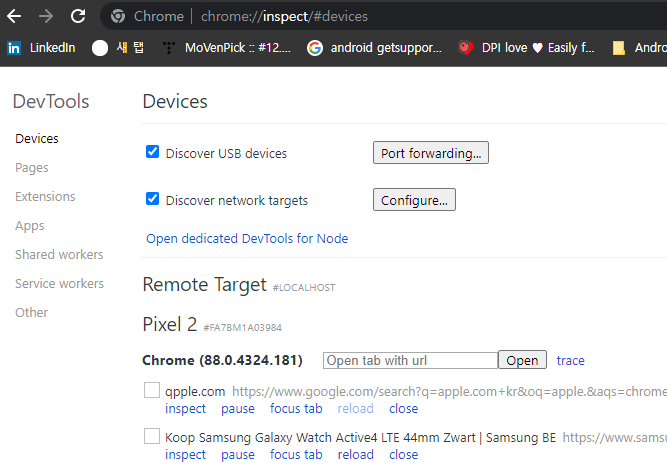Click the browser forward arrow

[46, 16]
